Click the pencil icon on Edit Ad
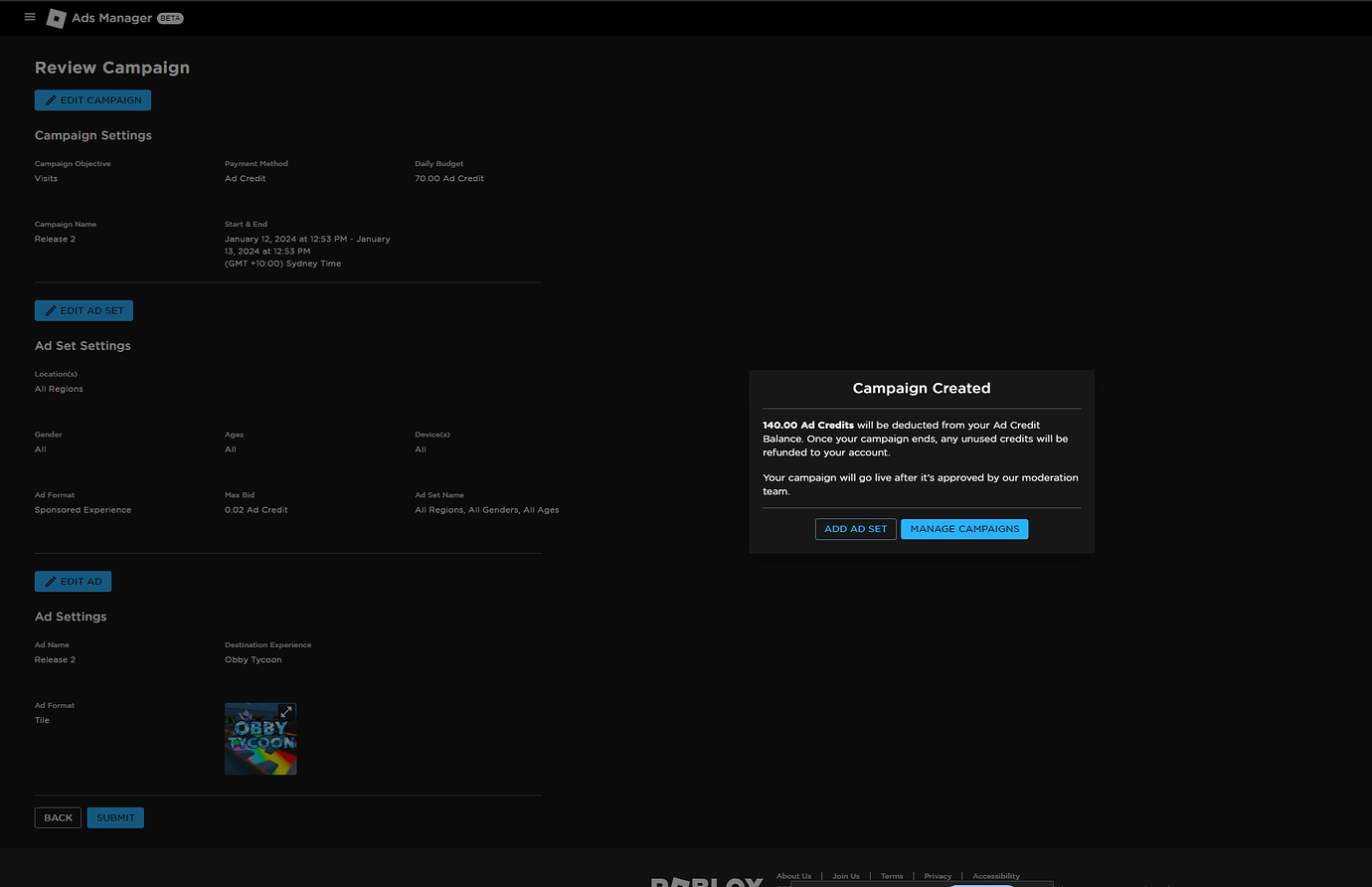 tap(51, 581)
